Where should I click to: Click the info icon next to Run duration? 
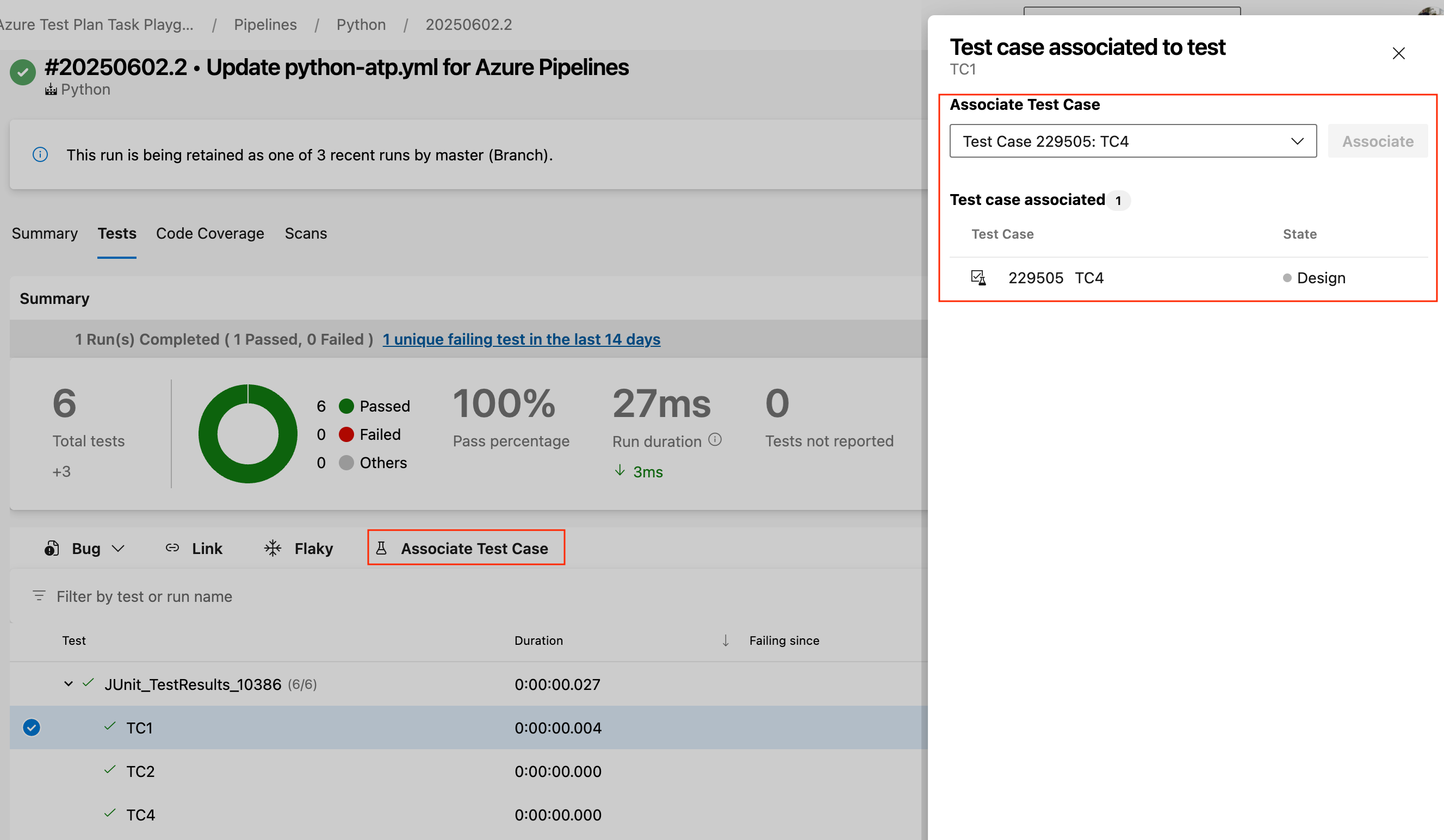[715, 440]
